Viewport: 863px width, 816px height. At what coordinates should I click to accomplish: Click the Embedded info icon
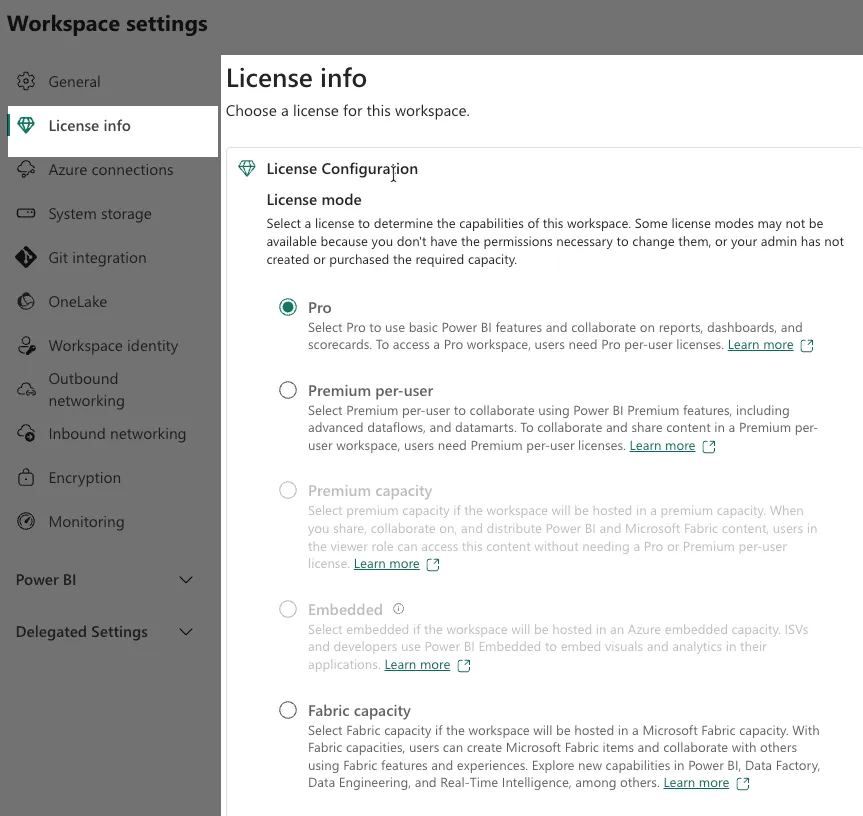398,609
